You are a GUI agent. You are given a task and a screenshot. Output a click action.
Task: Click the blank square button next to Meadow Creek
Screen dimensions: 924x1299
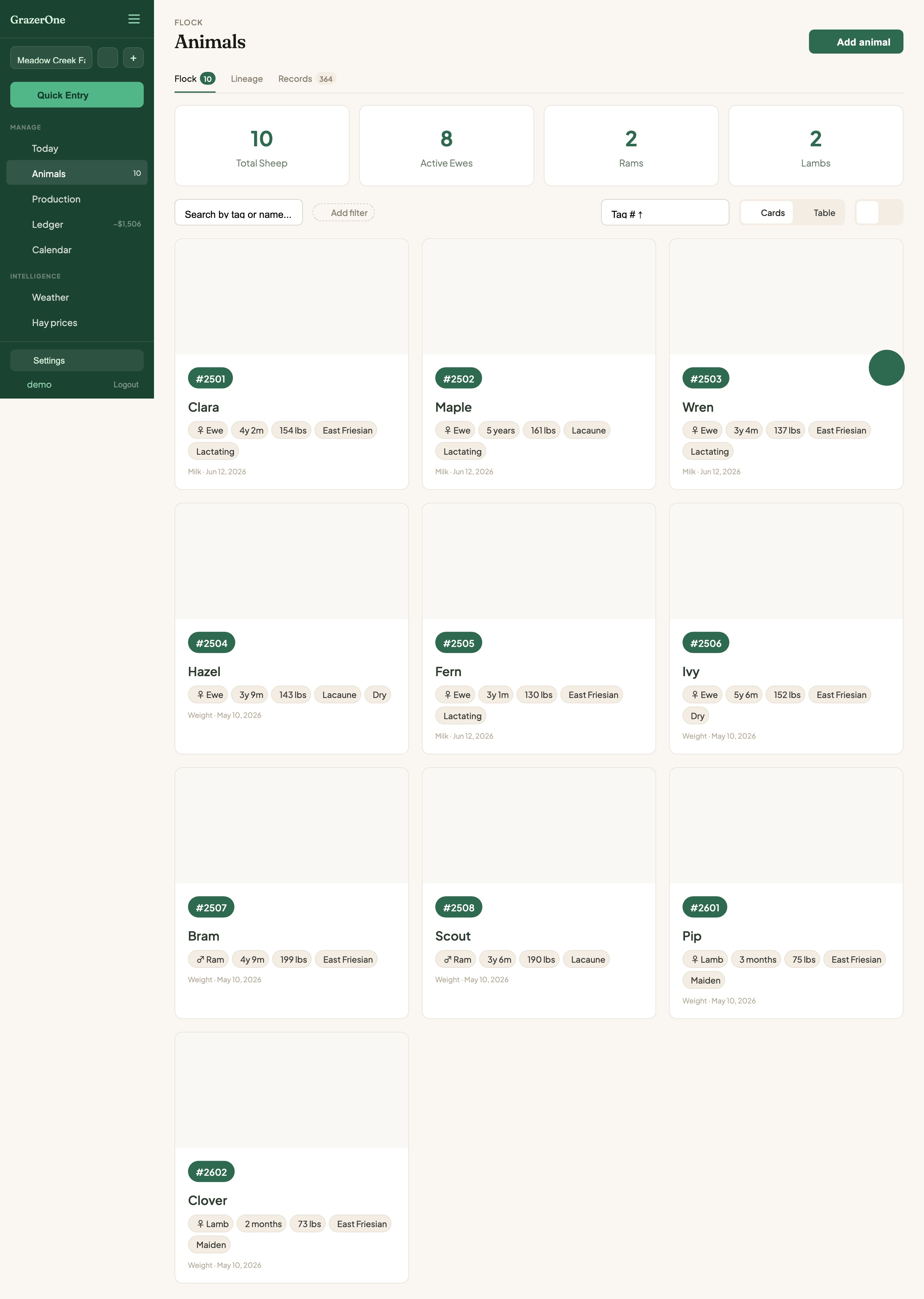pos(107,58)
